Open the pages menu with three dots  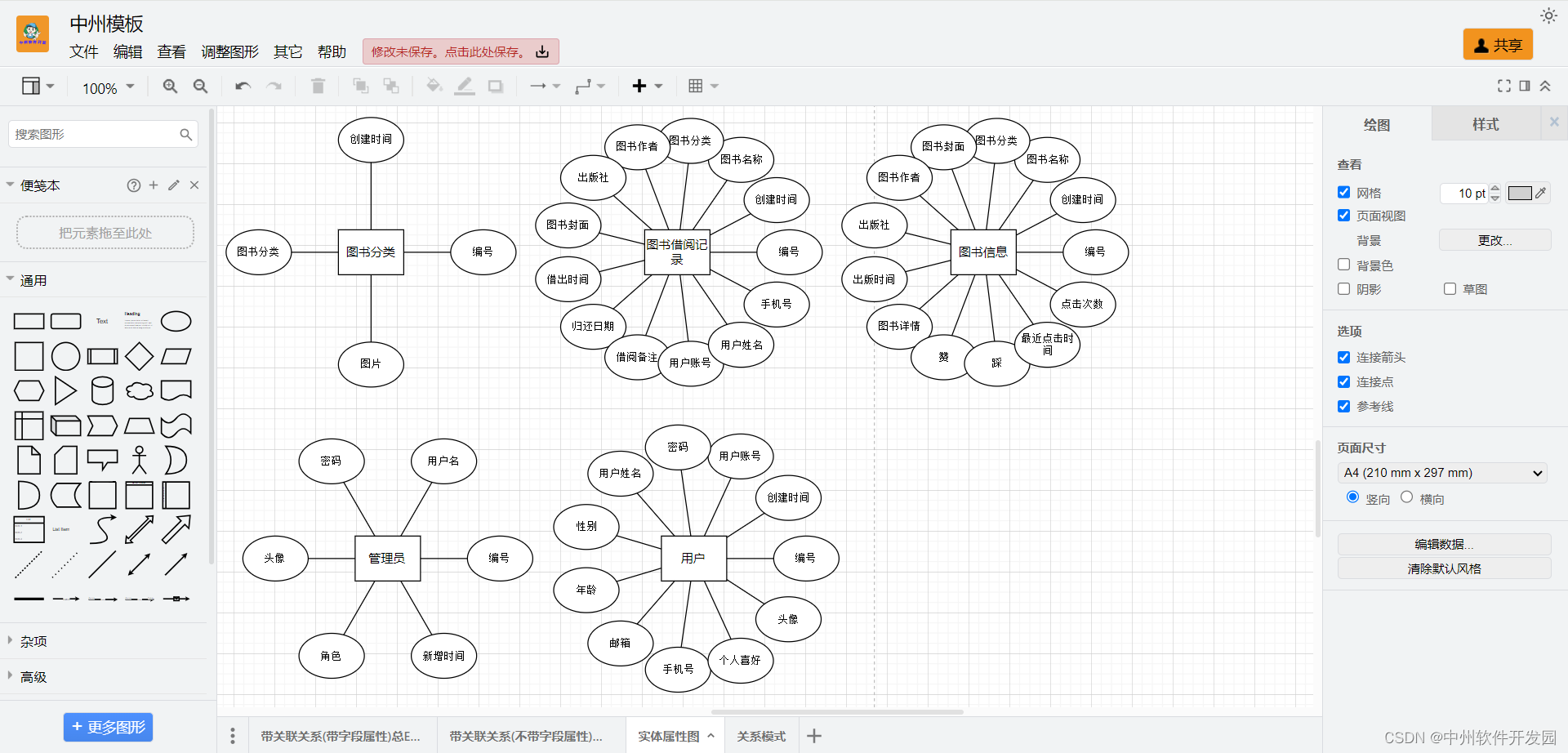(233, 736)
